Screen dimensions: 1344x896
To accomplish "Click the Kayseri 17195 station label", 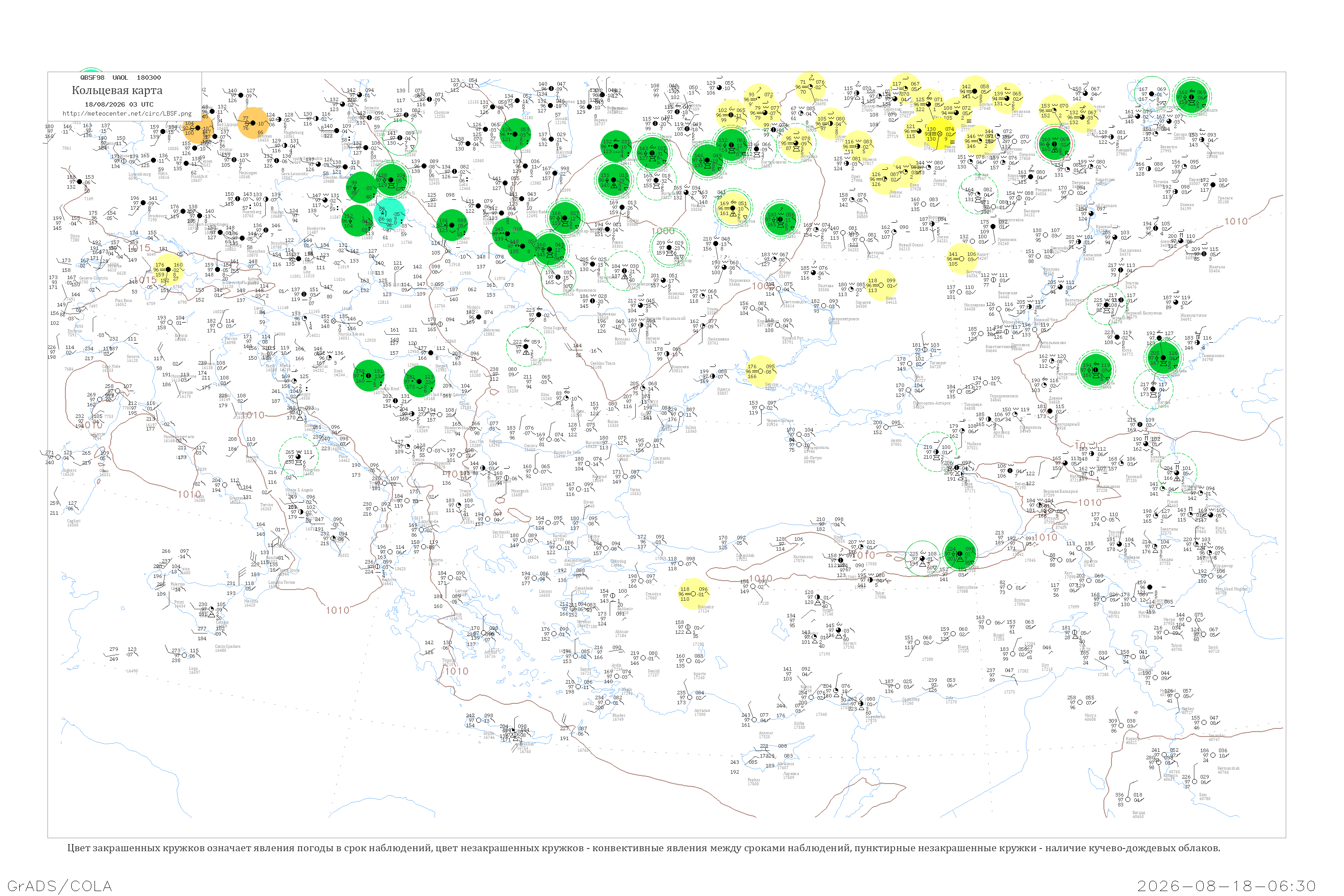I will [x=849, y=645].
